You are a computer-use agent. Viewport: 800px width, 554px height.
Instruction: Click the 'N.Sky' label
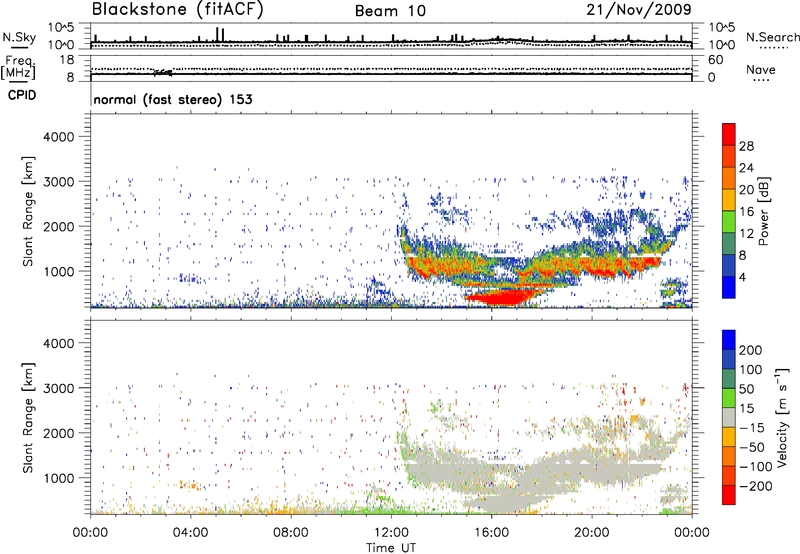tap(19, 37)
